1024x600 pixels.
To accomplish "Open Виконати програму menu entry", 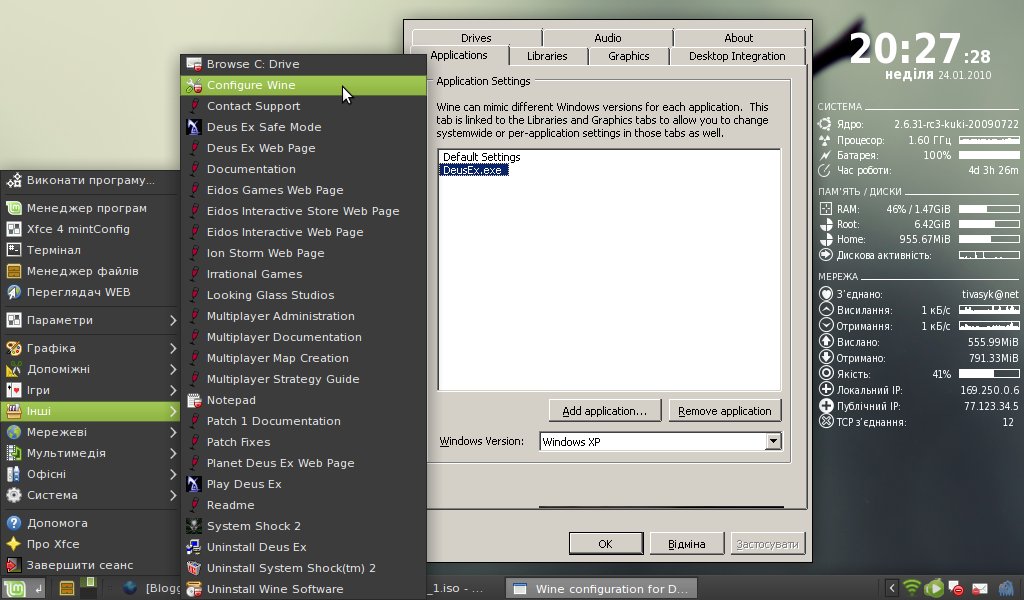I will (90, 180).
